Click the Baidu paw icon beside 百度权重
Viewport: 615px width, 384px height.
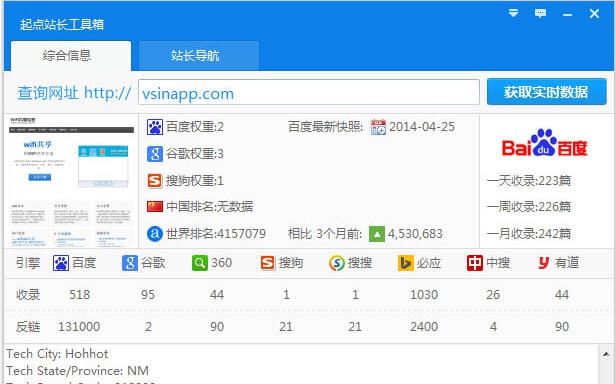pyautogui.click(x=155, y=127)
